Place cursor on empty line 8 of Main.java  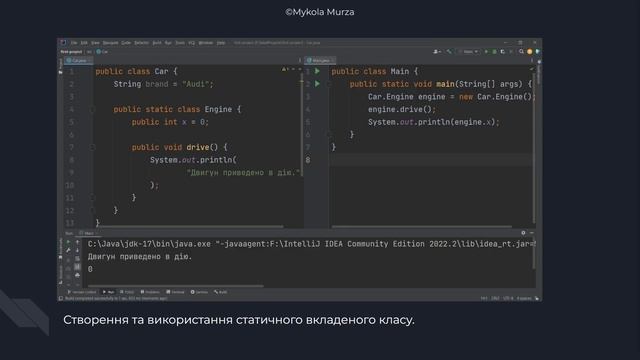coord(431,160)
